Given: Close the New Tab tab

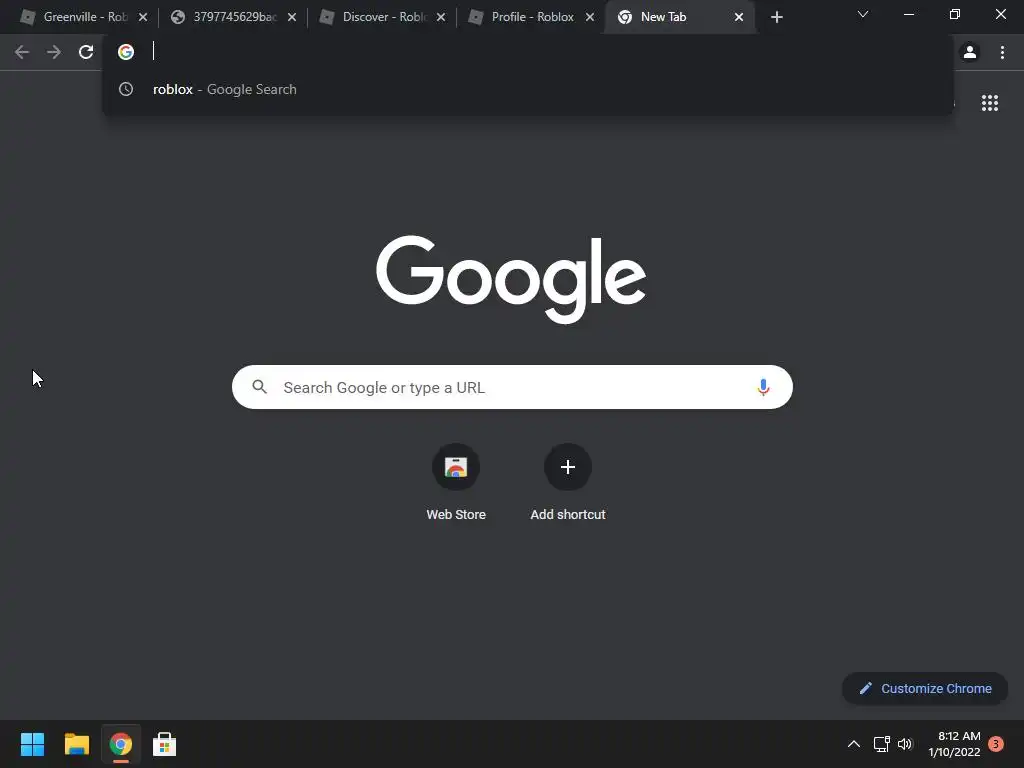Looking at the screenshot, I should click(739, 18).
